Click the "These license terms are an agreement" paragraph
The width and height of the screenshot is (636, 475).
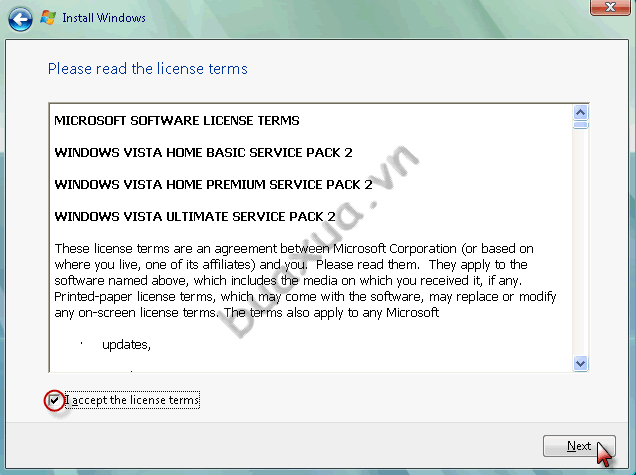pyautogui.click(x=305, y=280)
